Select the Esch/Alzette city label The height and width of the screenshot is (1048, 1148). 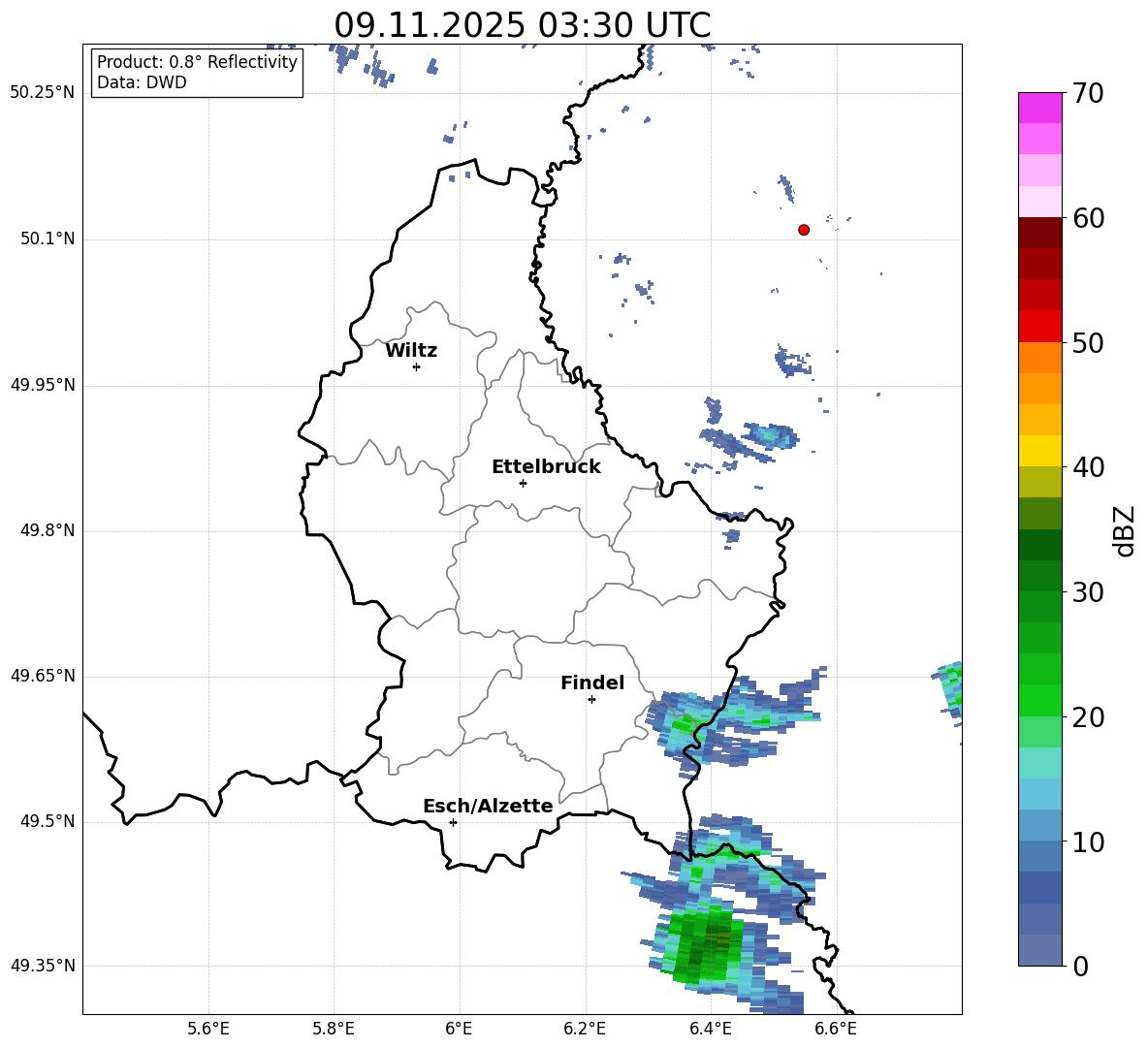coord(488,807)
